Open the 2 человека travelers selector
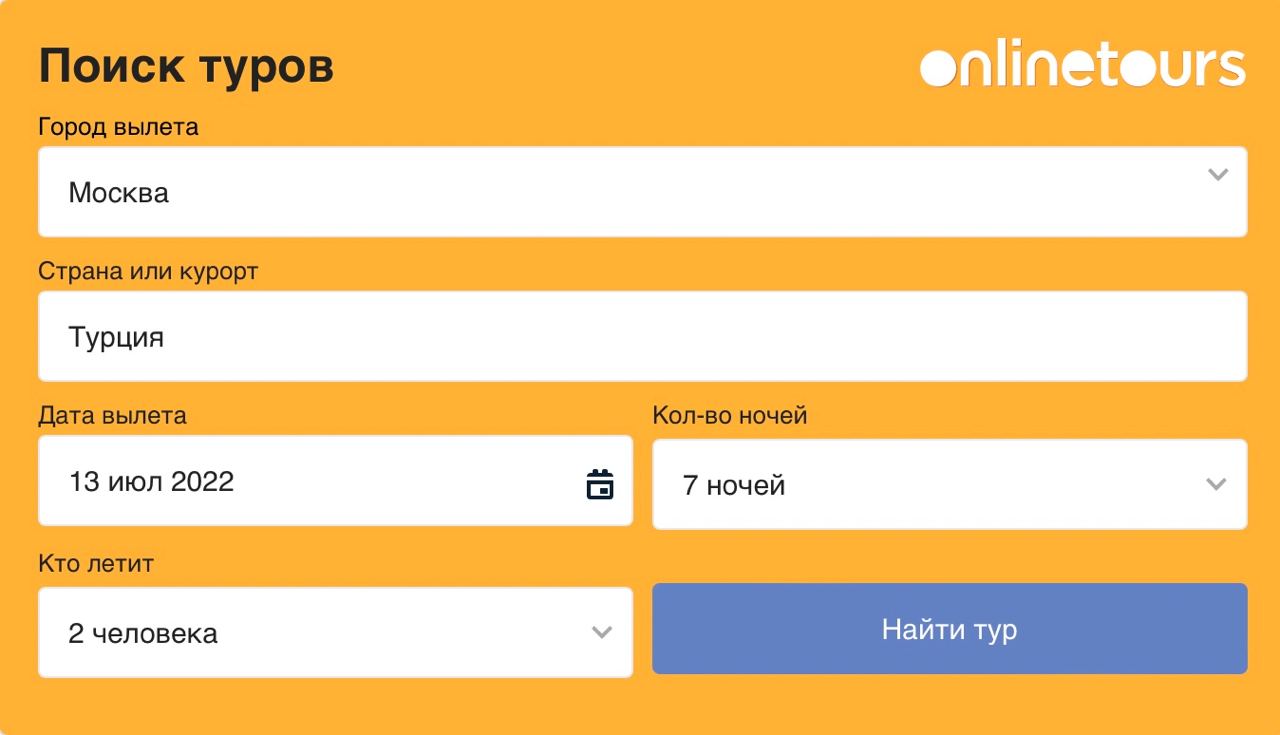Image resolution: width=1280 pixels, height=735 pixels. 336,632
